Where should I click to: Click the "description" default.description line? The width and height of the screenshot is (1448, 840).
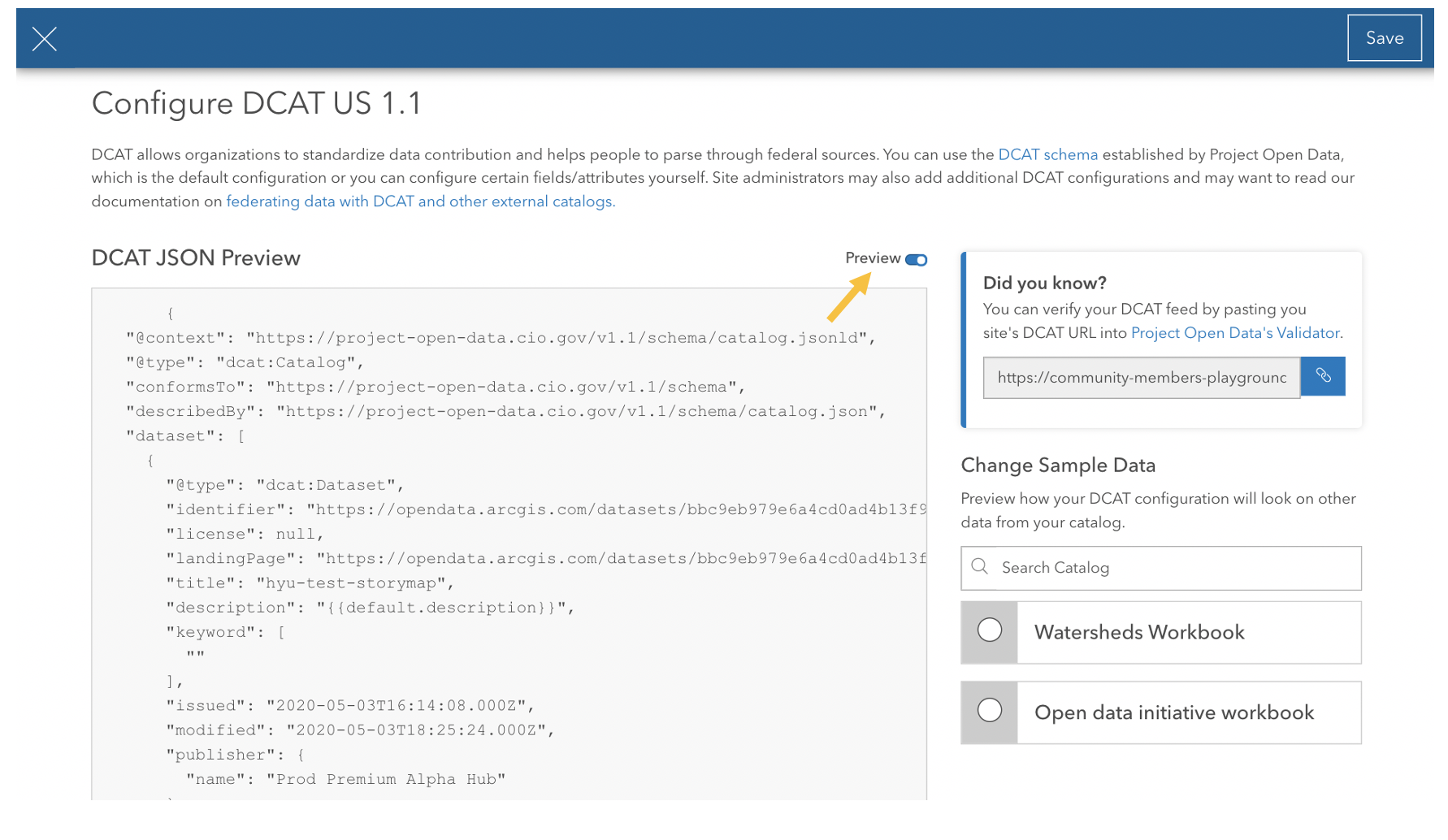[x=370, y=608]
